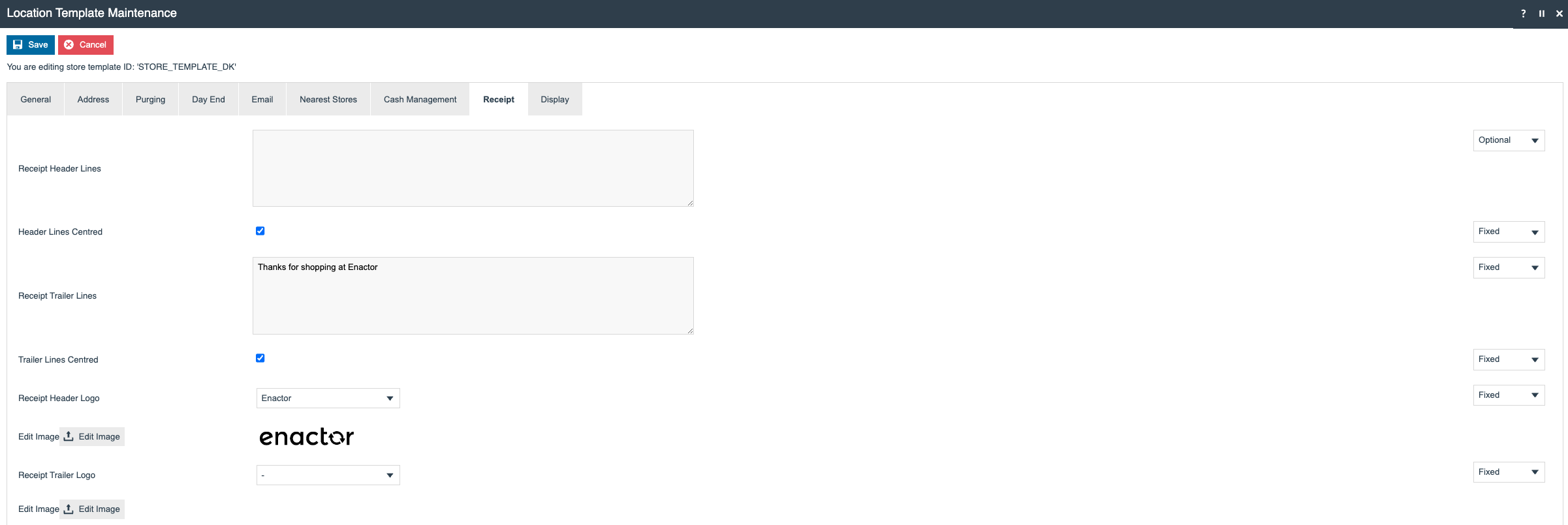1568x525 pixels.
Task: Open the Display tab
Action: coord(555,99)
